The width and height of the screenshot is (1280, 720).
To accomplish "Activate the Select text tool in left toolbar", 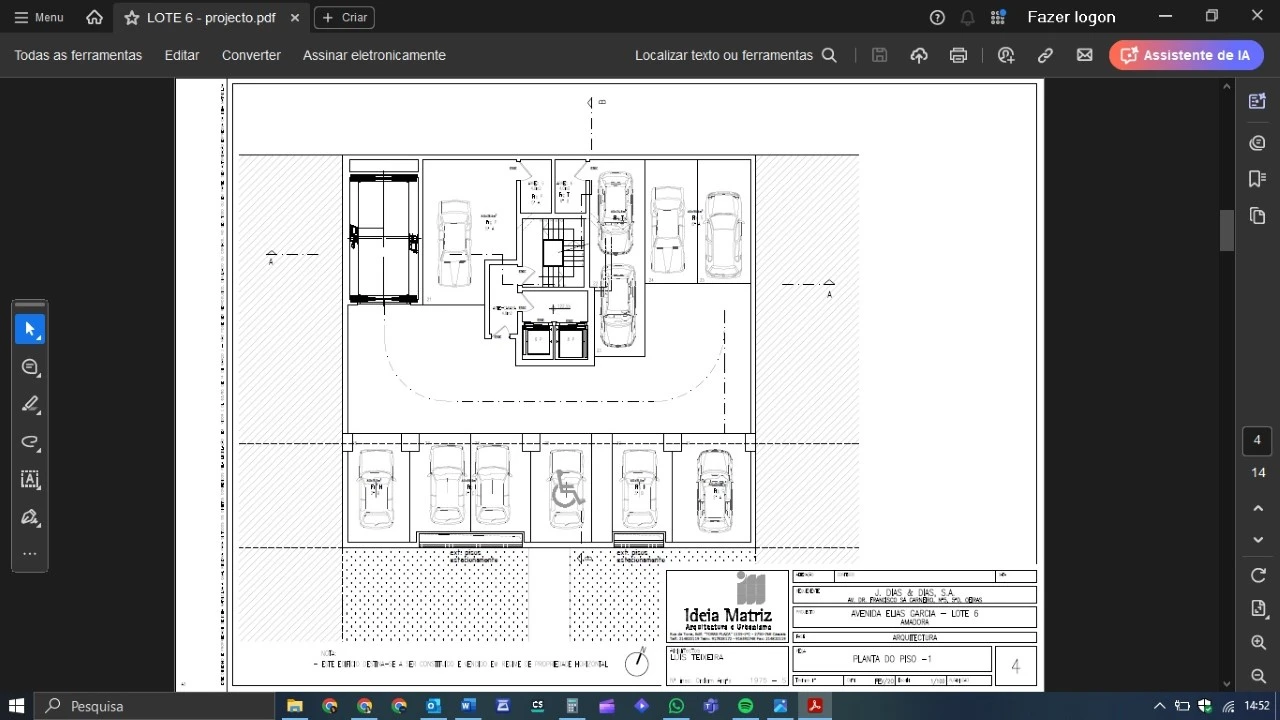I will click(x=30, y=480).
